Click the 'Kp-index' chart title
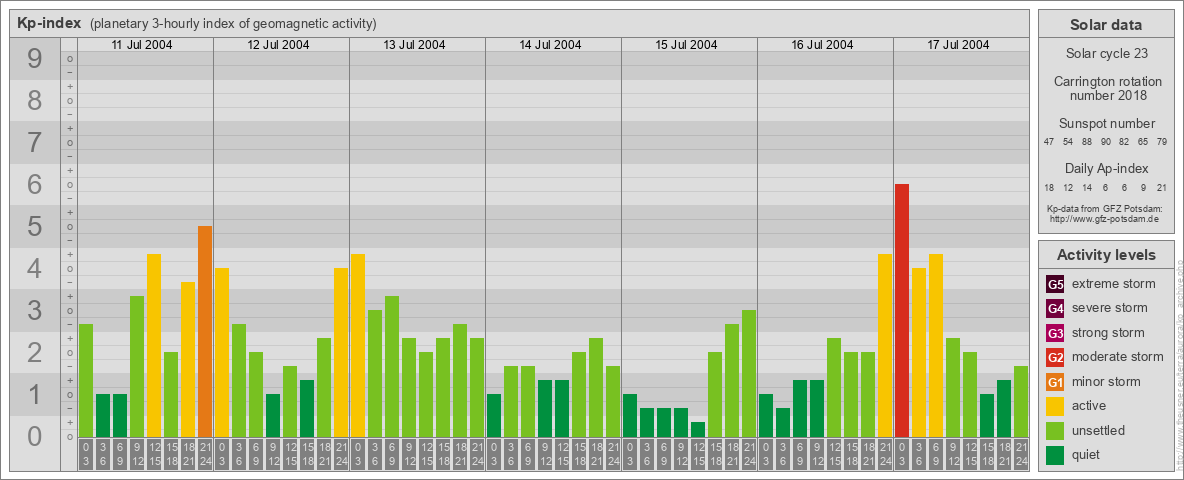This screenshot has width=1184, height=480. tap(49, 23)
